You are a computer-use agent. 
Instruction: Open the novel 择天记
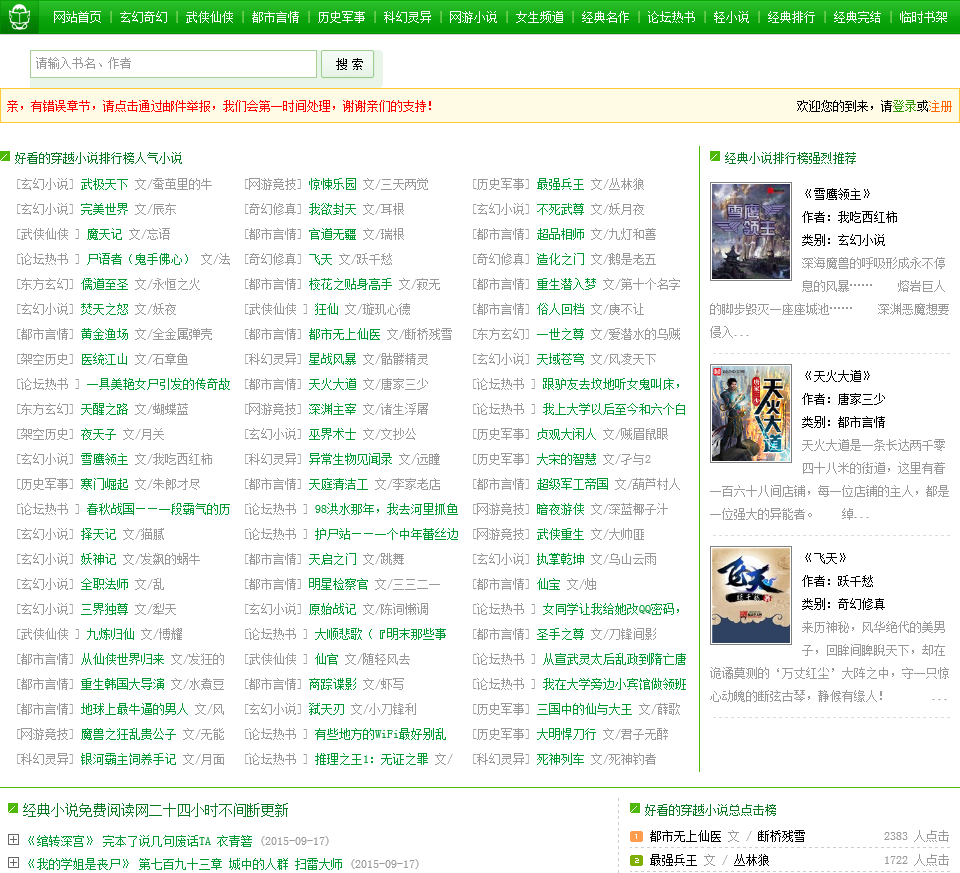pyautogui.click(x=98, y=534)
